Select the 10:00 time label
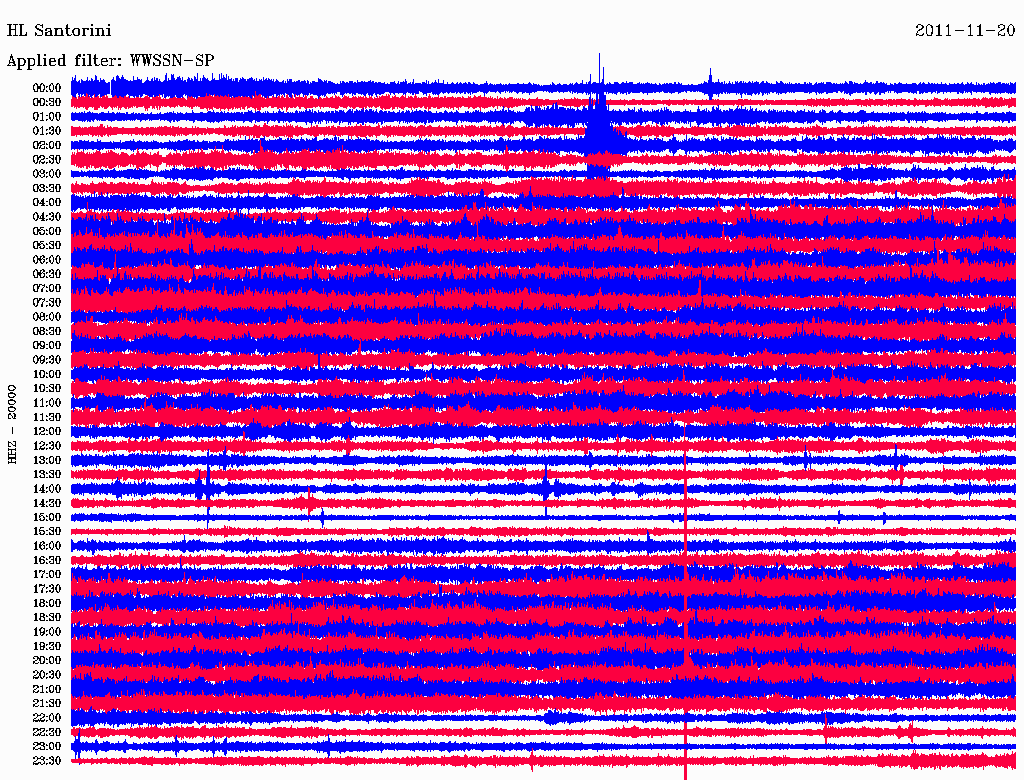The height and width of the screenshot is (780, 1024). (x=47, y=374)
